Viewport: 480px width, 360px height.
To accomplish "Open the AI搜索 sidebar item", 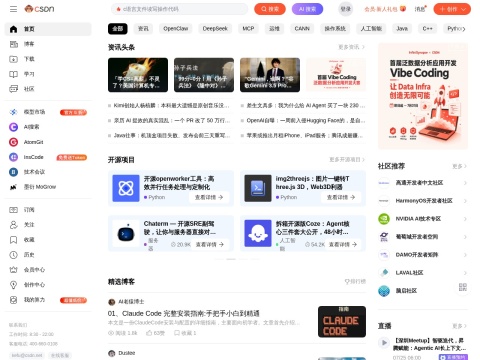I will point(48,127).
